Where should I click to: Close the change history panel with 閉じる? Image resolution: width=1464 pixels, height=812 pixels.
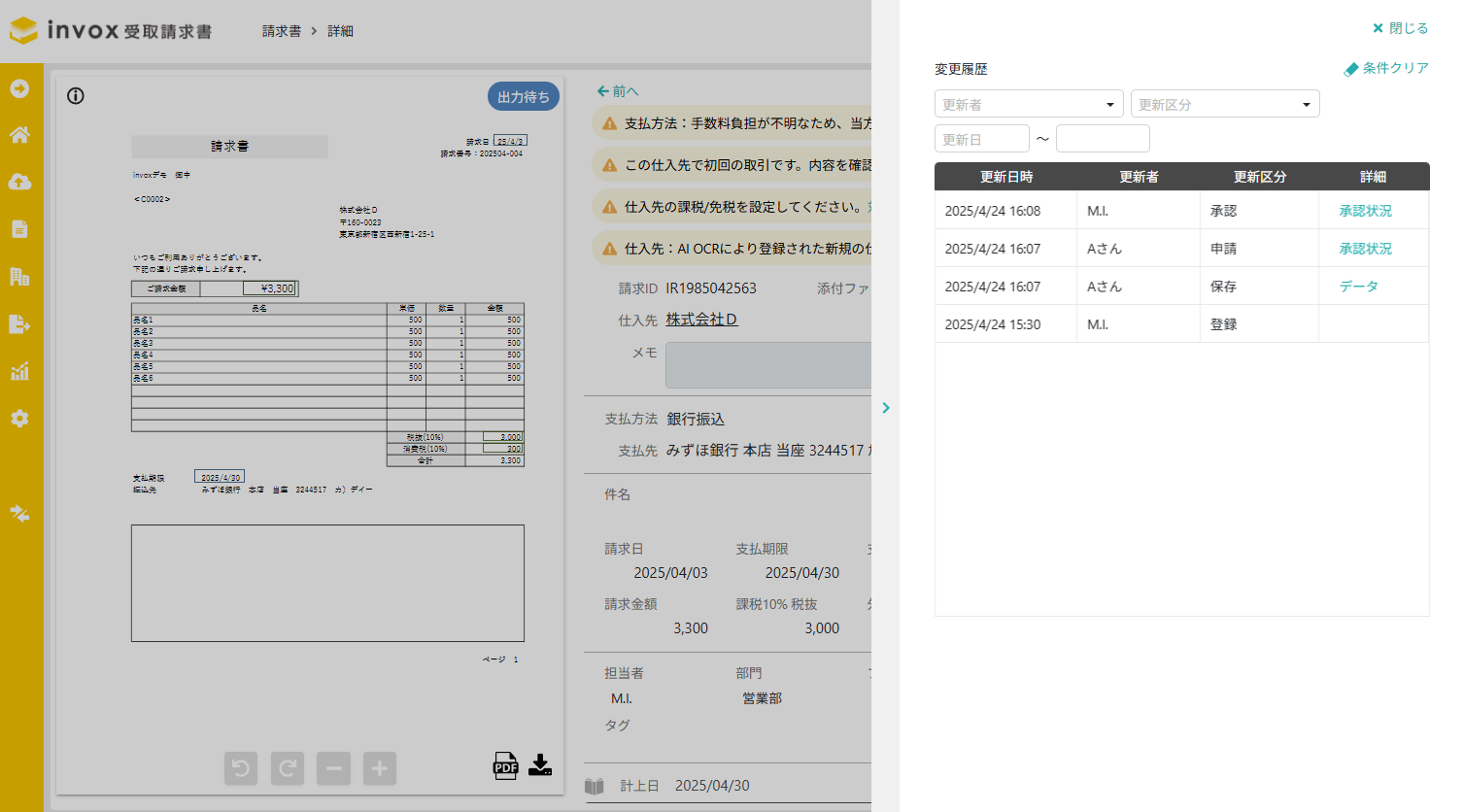click(x=1400, y=28)
